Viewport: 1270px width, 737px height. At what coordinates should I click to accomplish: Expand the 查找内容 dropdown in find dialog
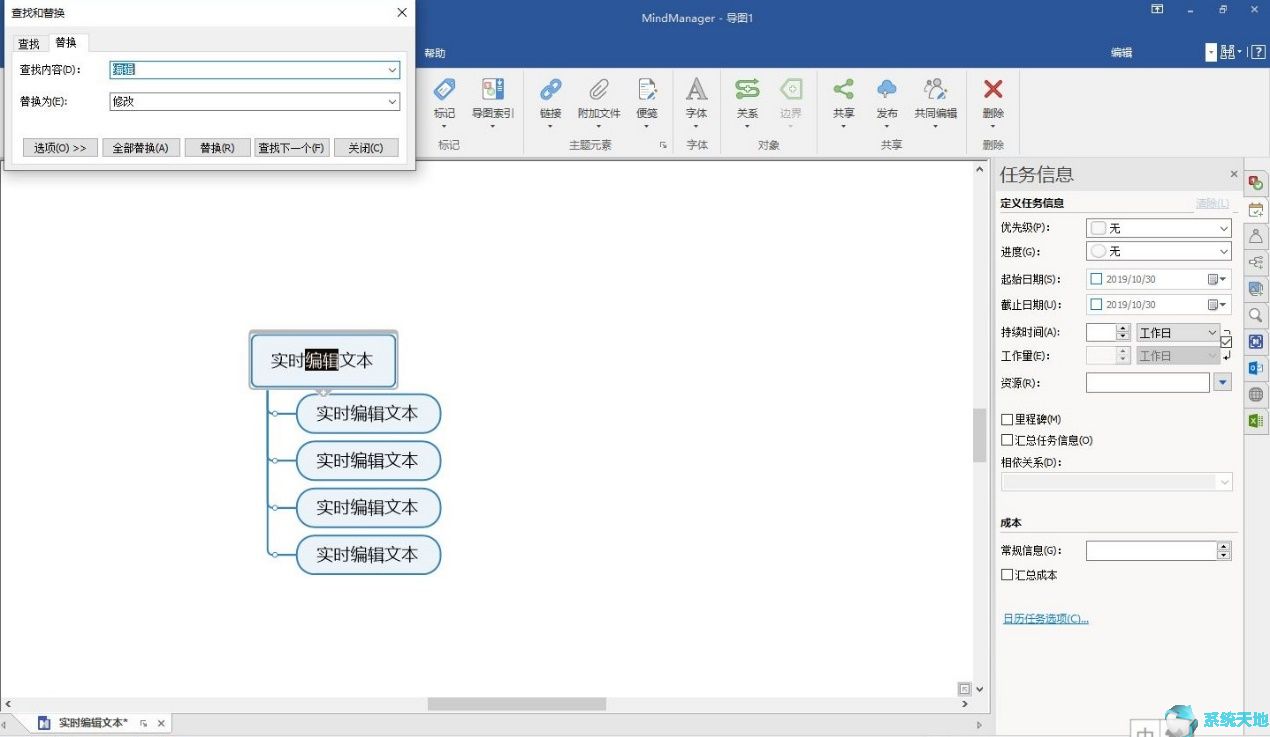(x=392, y=70)
